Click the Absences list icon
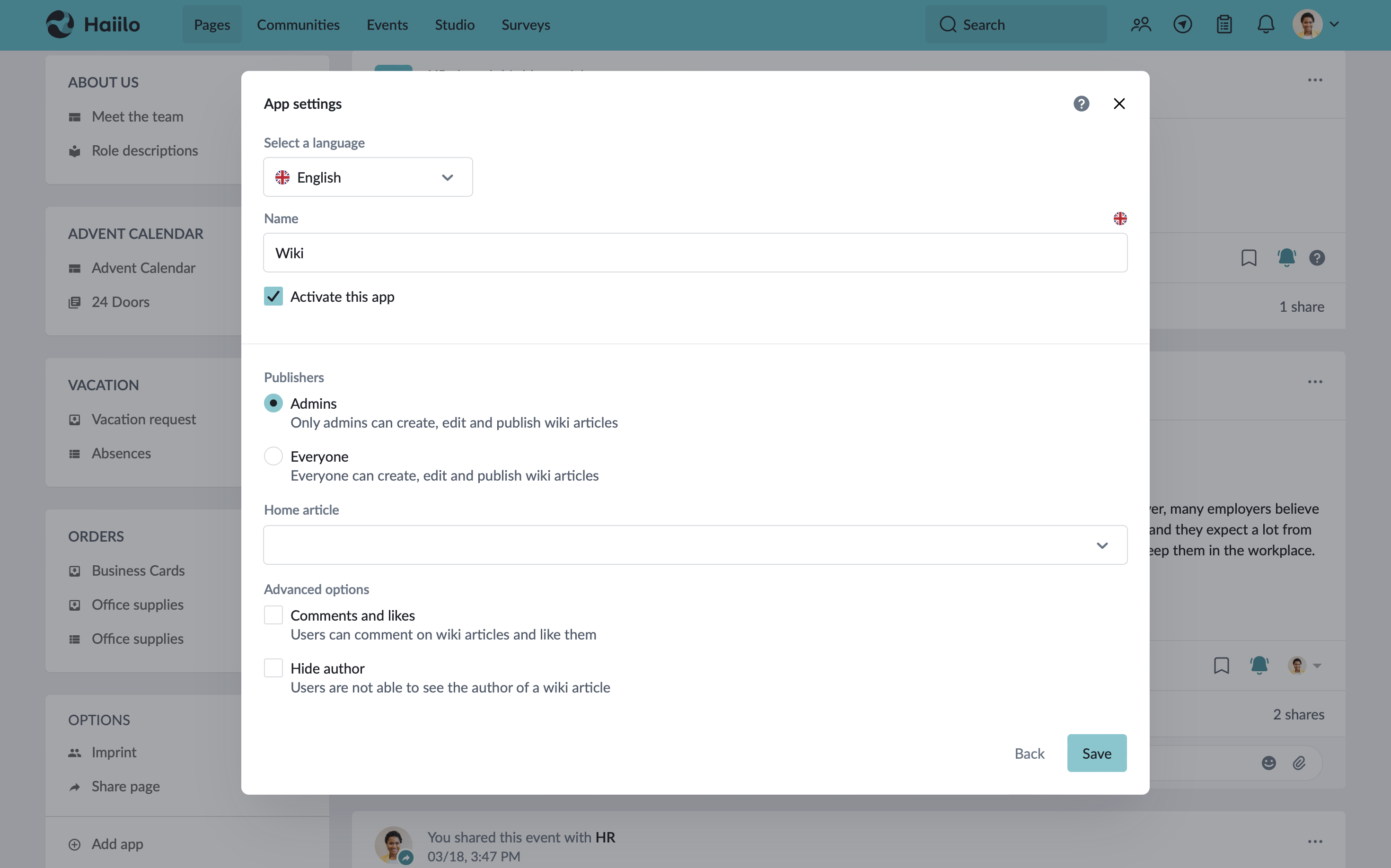The image size is (1391, 868). point(75,454)
